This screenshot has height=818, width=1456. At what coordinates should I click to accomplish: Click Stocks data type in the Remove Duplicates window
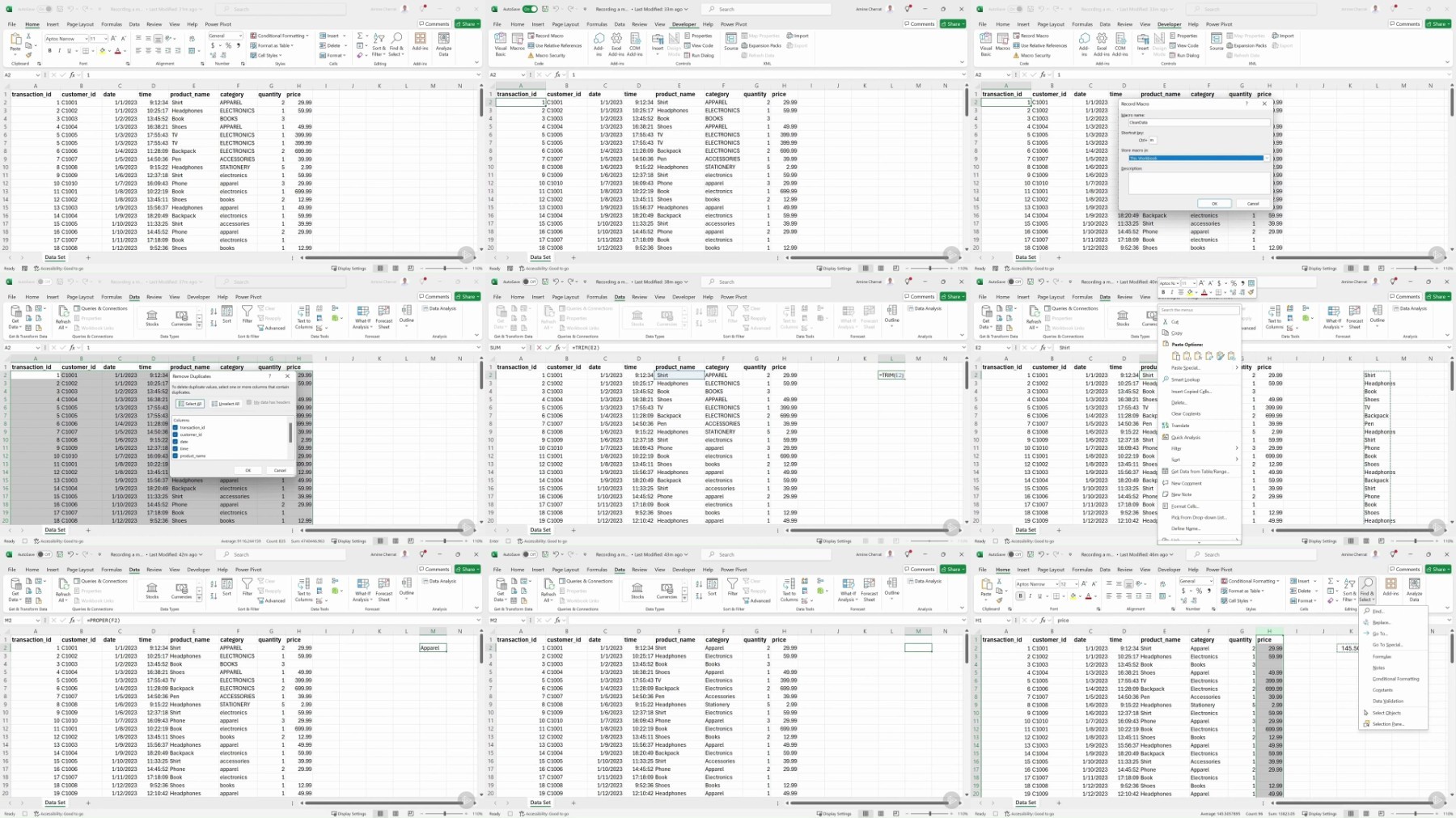[x=152, y=318]
